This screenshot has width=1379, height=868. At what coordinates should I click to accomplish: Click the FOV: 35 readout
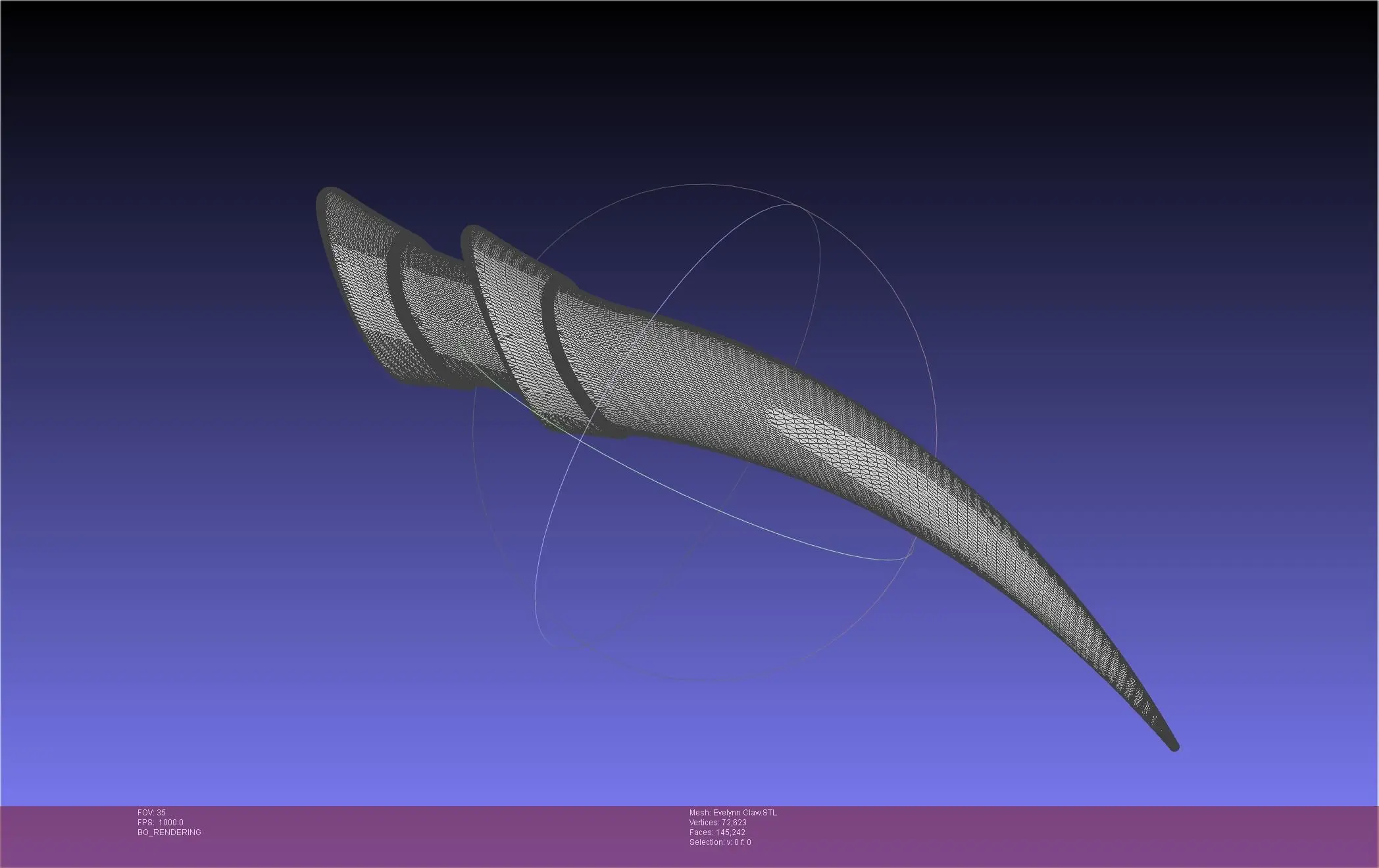(151, 813)
